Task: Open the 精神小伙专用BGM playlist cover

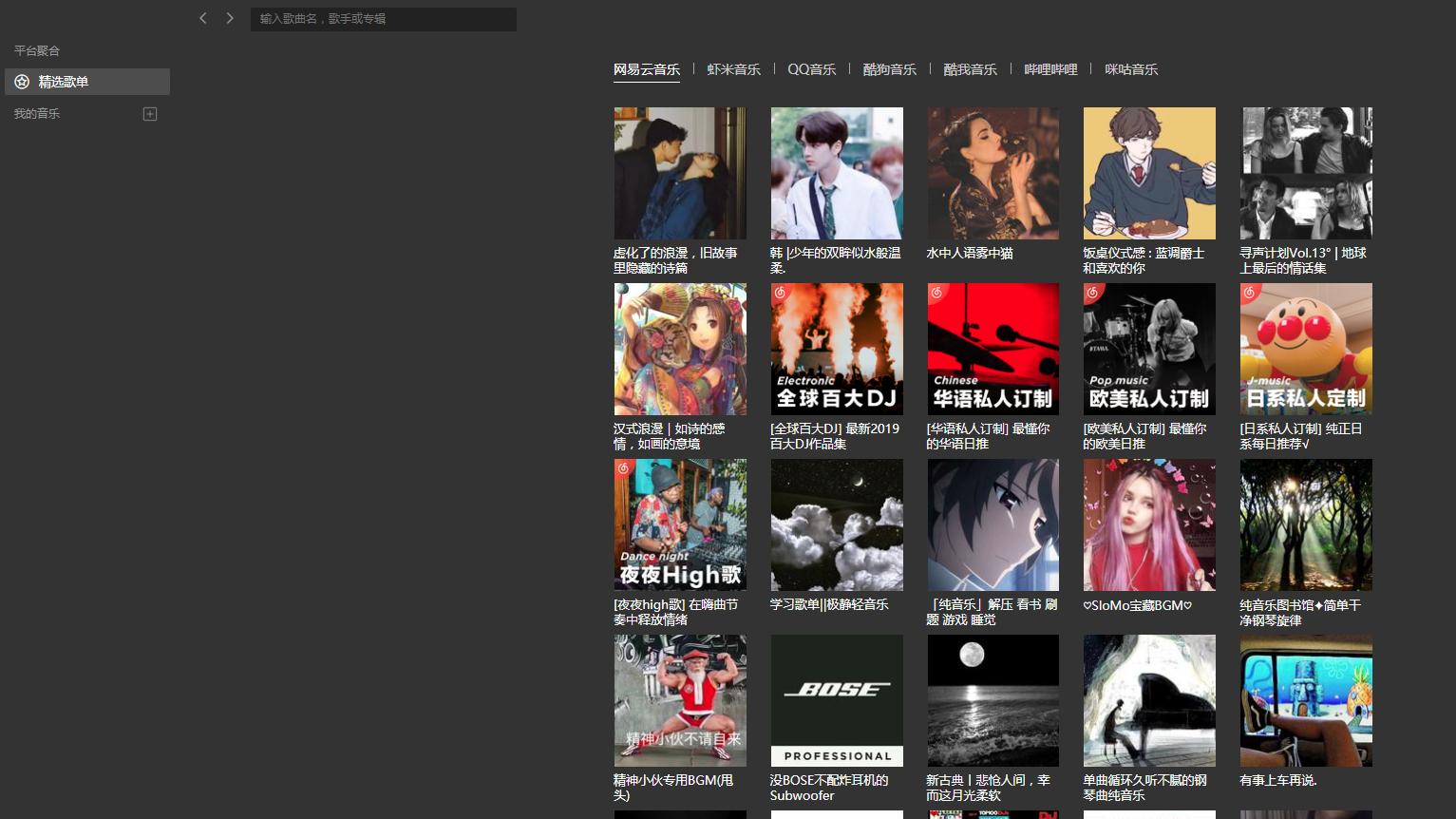Action: pos(680,700)
